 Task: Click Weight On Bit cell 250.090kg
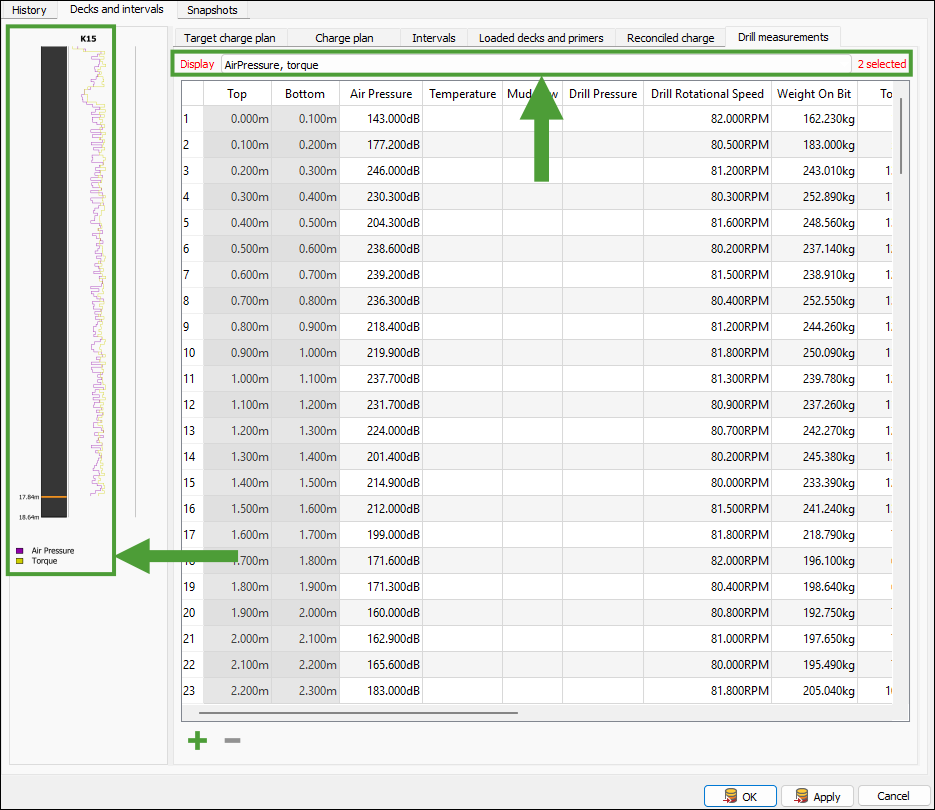click(815, 353)
